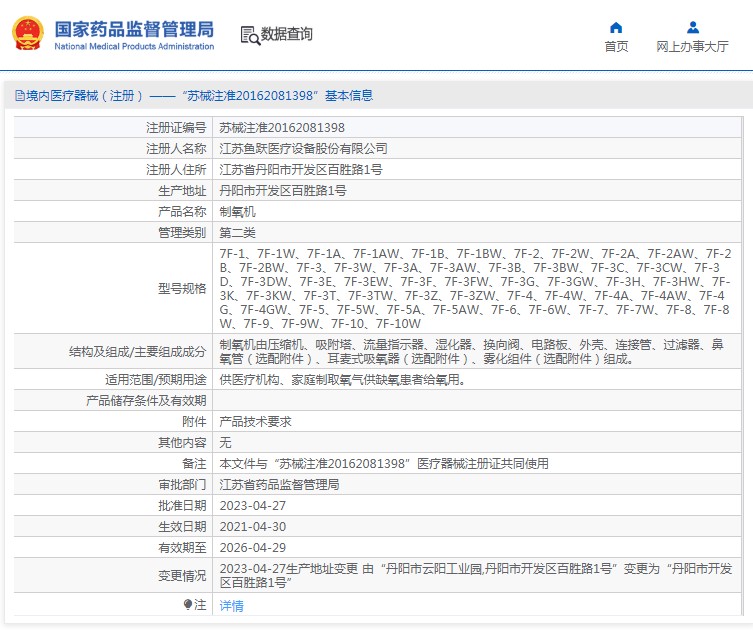The height and width of the screenshot is (630, 753).
Task: Click the 网上办事大厅 person icon
Action: pyautogui.click(x=692, y=27)
